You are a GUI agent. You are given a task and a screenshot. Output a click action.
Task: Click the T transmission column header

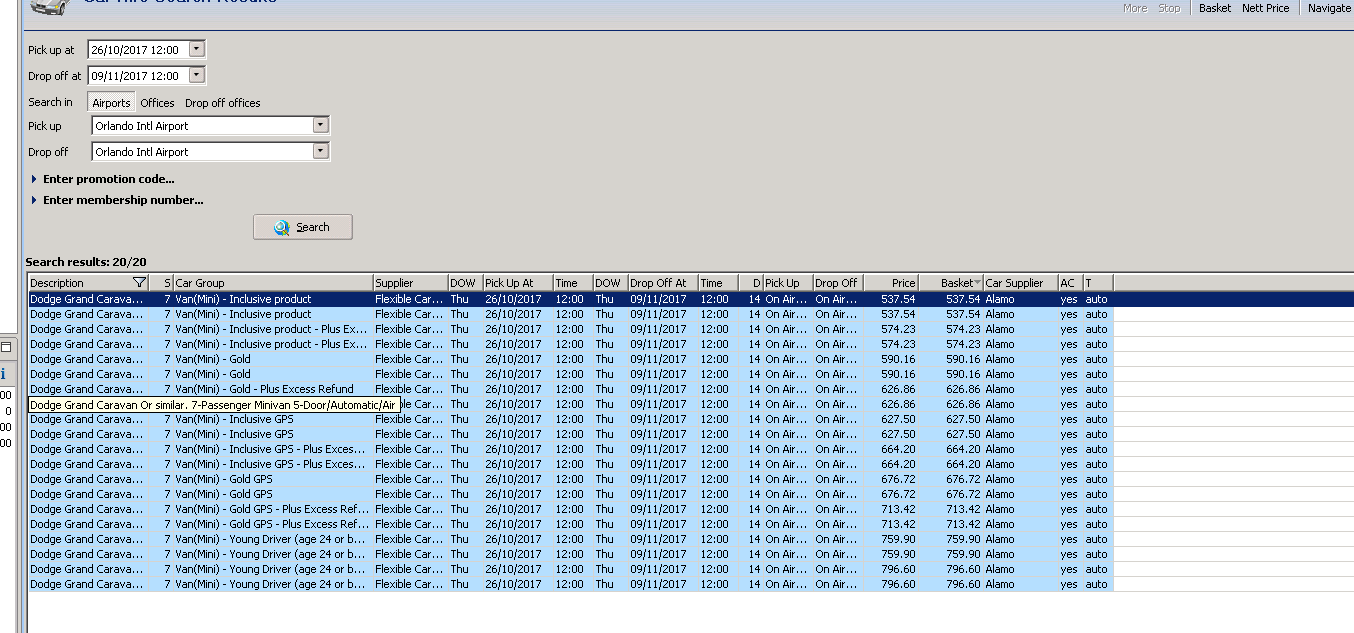pos(1098,283)
